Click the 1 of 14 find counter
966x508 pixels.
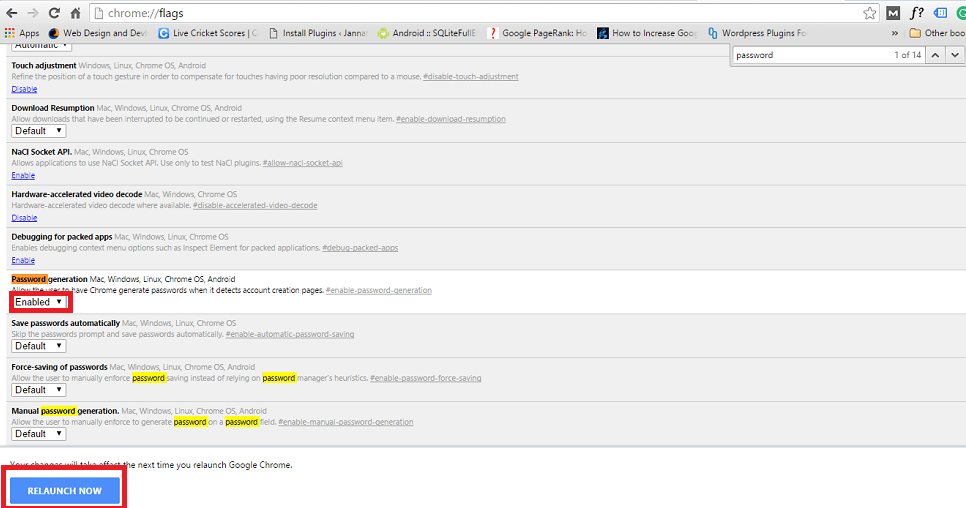[x=907, y=55]
